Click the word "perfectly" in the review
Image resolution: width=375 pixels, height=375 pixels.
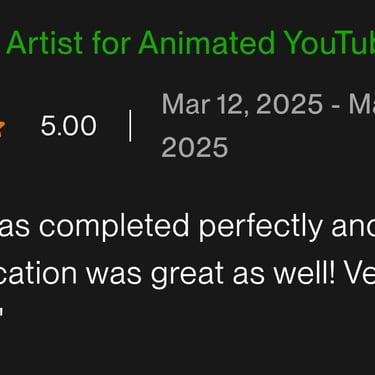260,228
